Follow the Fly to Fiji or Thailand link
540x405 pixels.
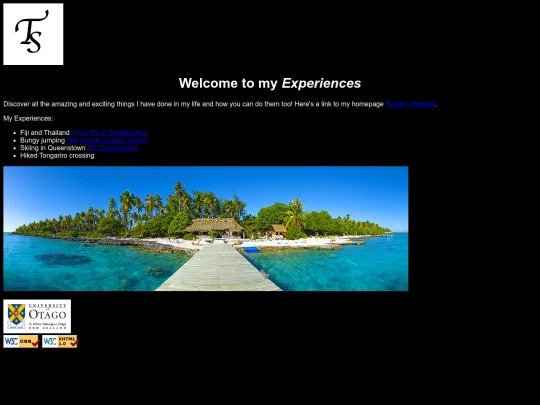tap(110, 133)
